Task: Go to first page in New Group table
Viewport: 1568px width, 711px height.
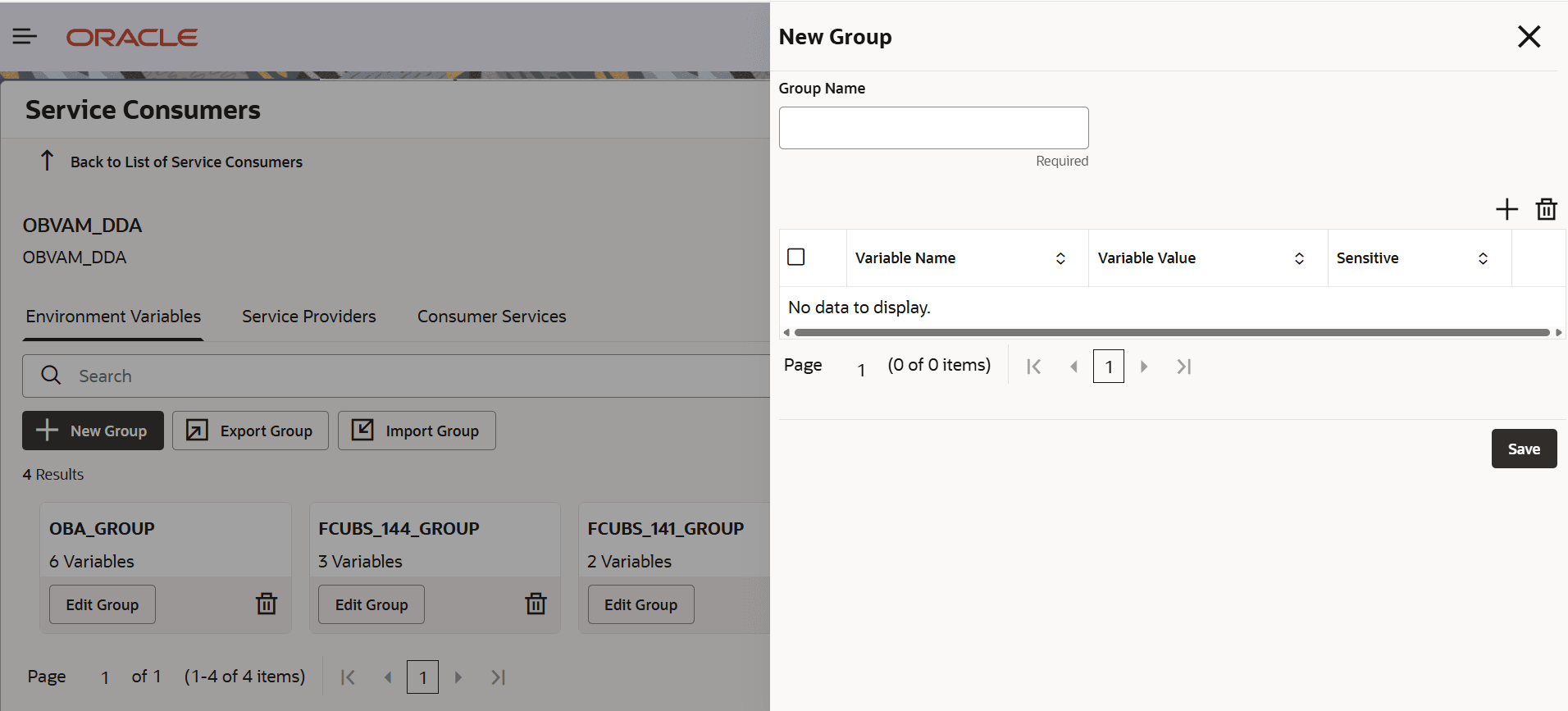Action: coord(1034,367)
